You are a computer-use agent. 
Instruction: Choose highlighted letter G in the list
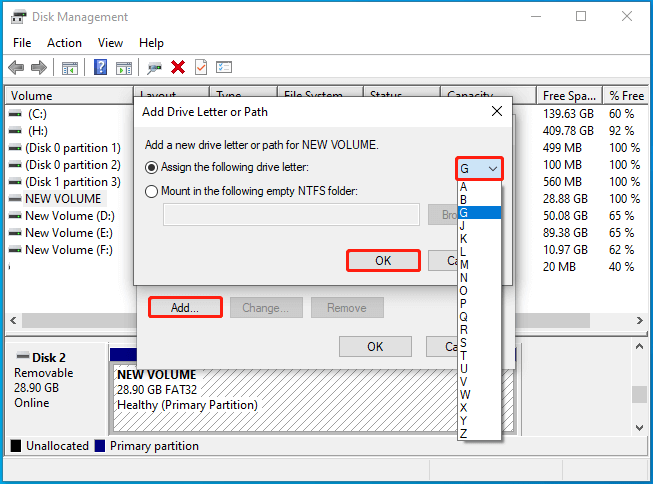[479, 213]
